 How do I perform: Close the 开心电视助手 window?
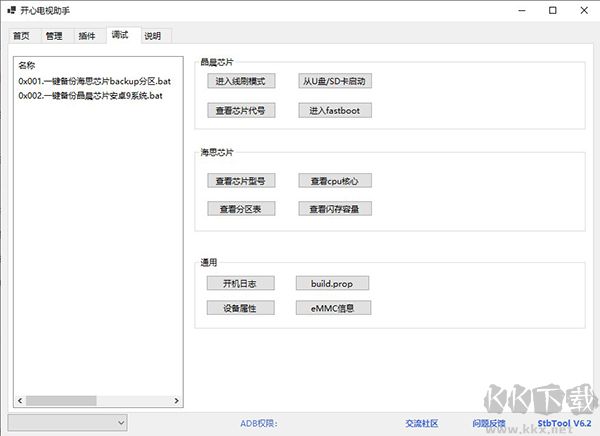(x=584, y=10)
